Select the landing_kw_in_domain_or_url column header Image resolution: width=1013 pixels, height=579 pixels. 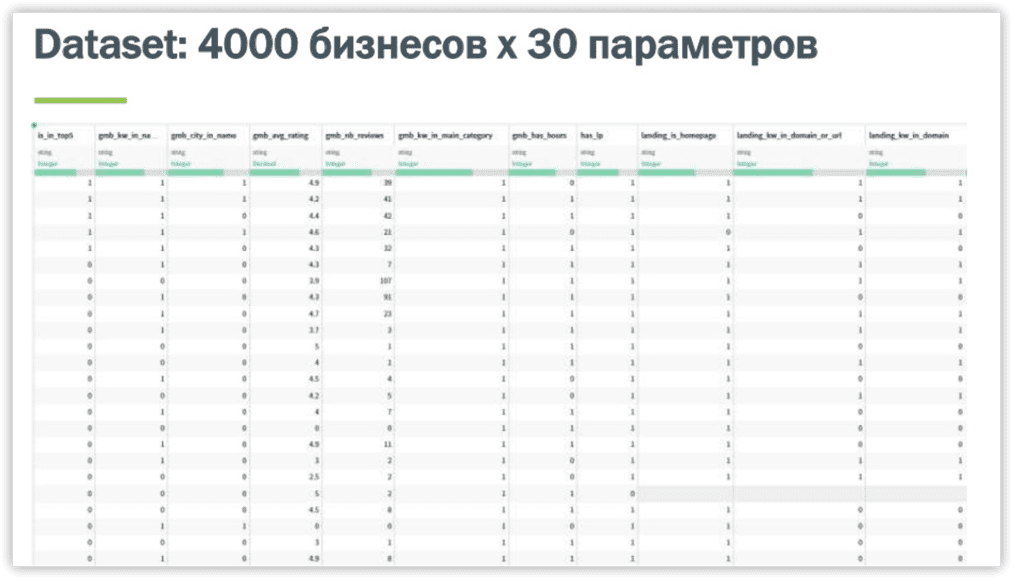(x=791, y=136)
